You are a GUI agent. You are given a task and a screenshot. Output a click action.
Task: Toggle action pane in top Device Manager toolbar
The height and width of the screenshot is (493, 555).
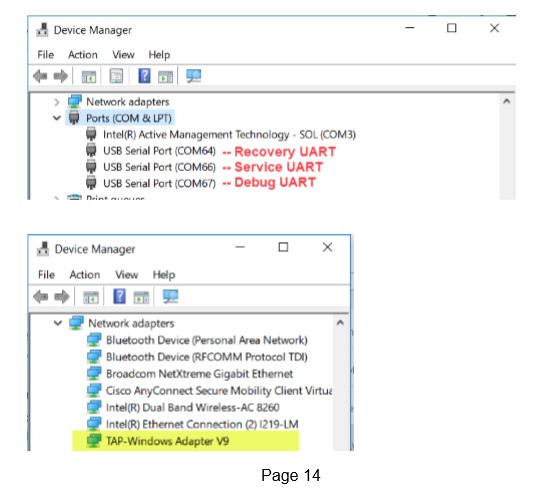[x=165, y=76]
